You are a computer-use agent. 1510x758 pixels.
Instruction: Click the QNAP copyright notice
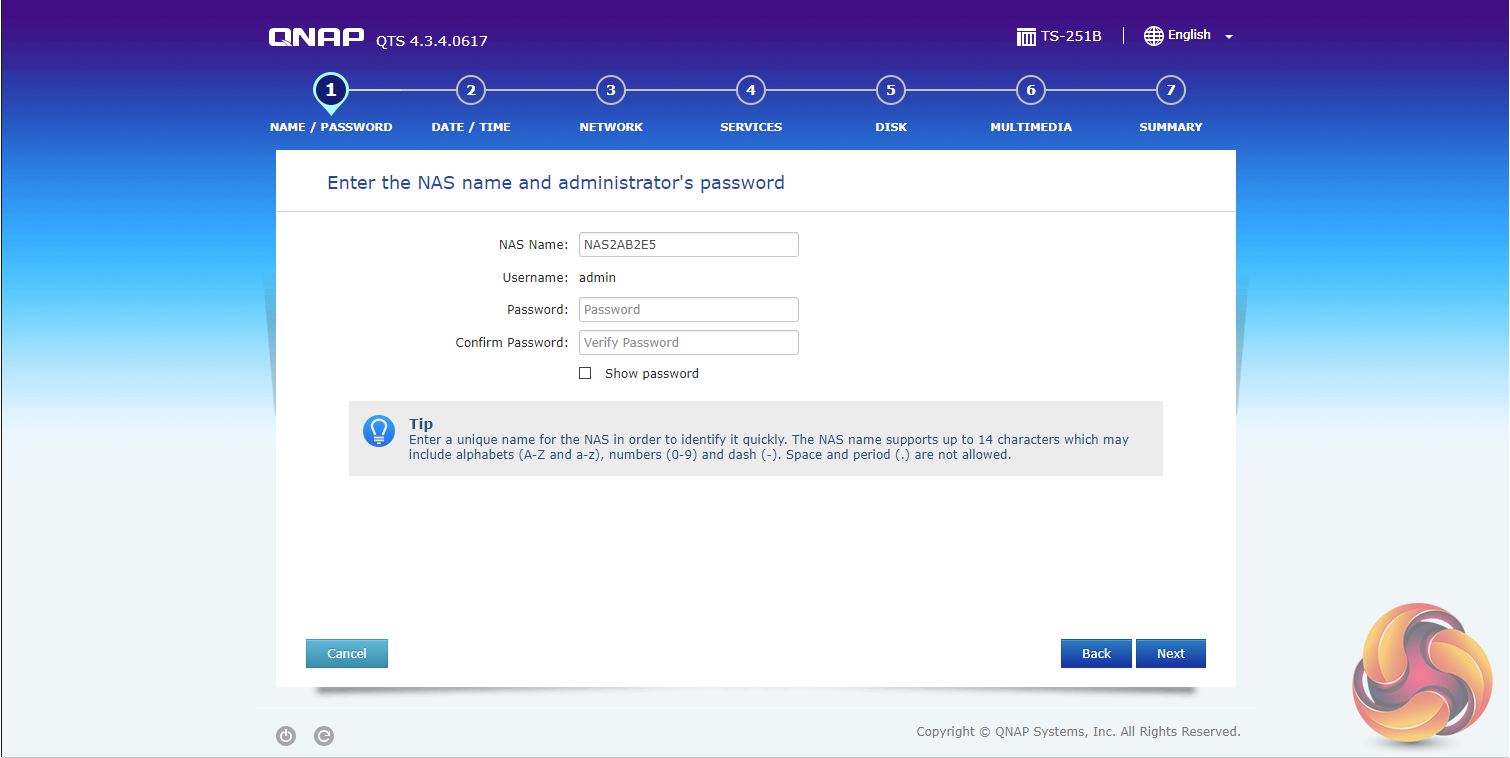pyautogui.click(x=1078, y=732)
